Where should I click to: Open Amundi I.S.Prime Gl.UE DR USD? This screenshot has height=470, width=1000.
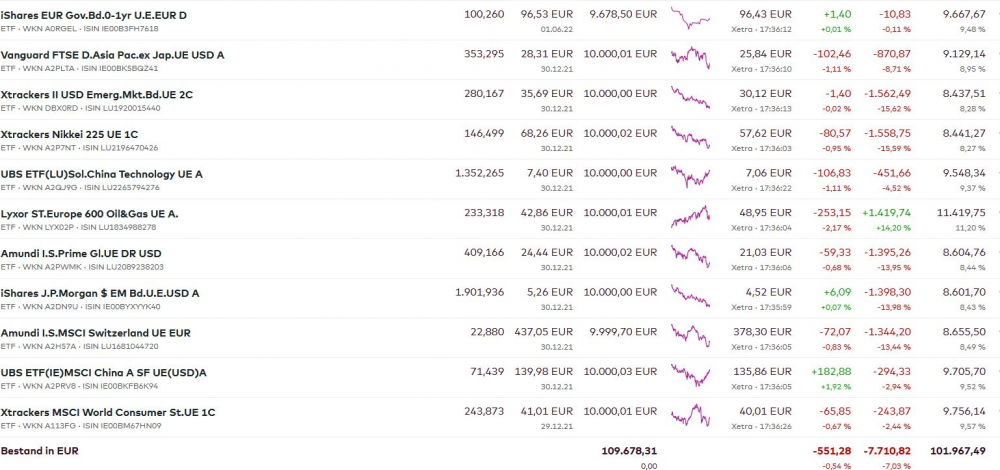pyautogui.click(x=81, y=253)
